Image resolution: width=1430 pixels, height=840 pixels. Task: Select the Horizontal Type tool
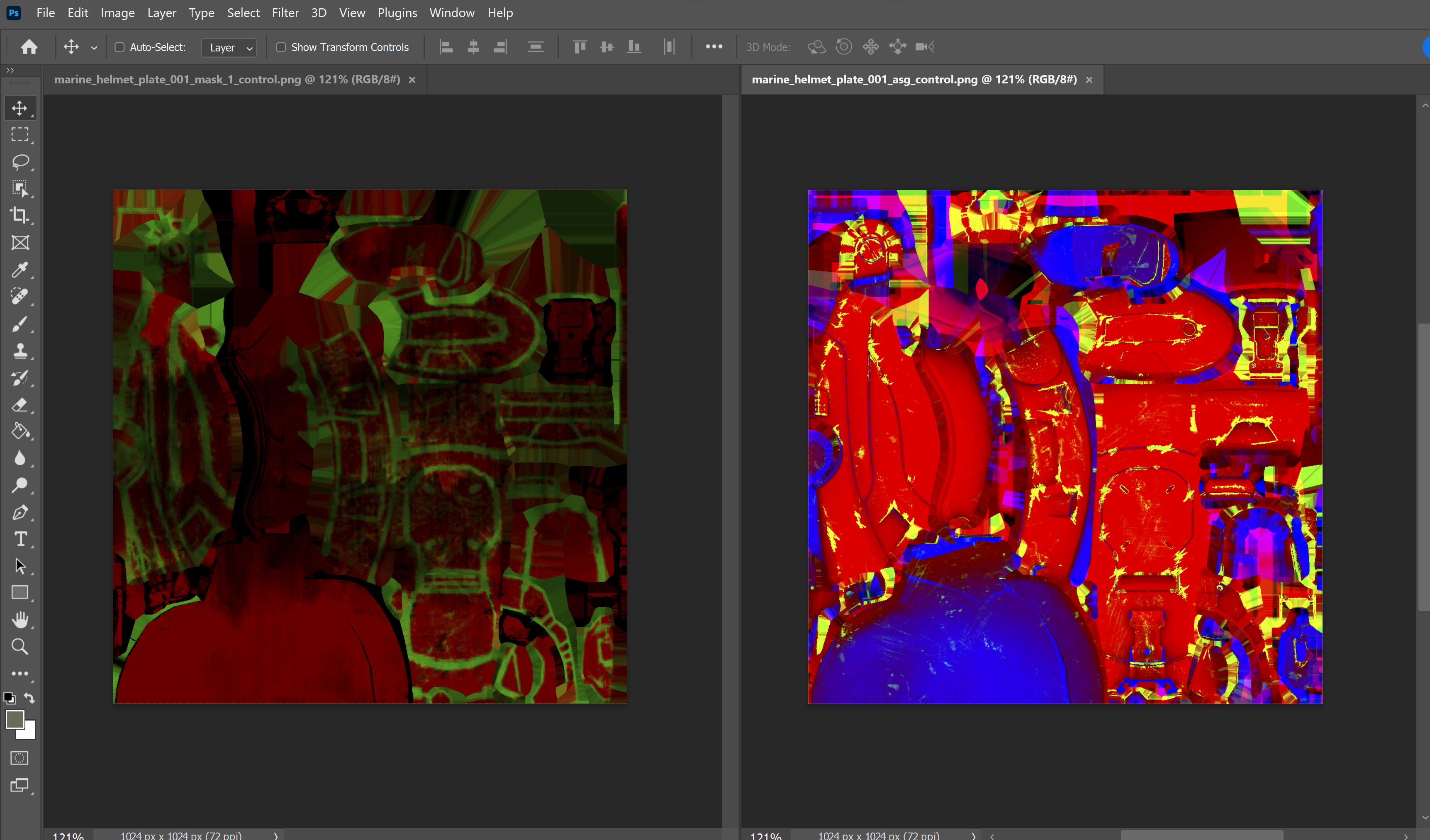[20, 539]
